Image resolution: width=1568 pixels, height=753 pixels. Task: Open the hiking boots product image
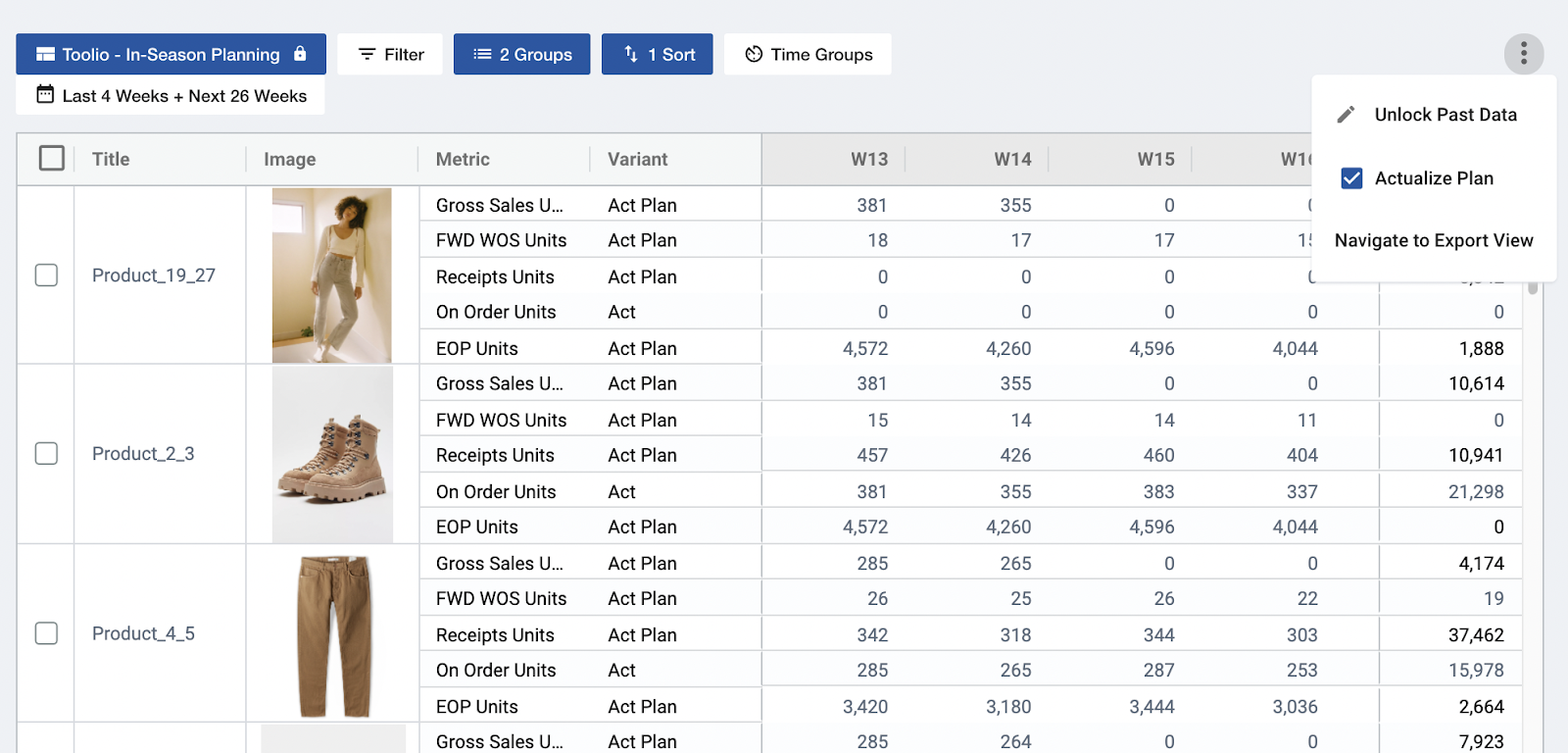(x=332, y=454)
